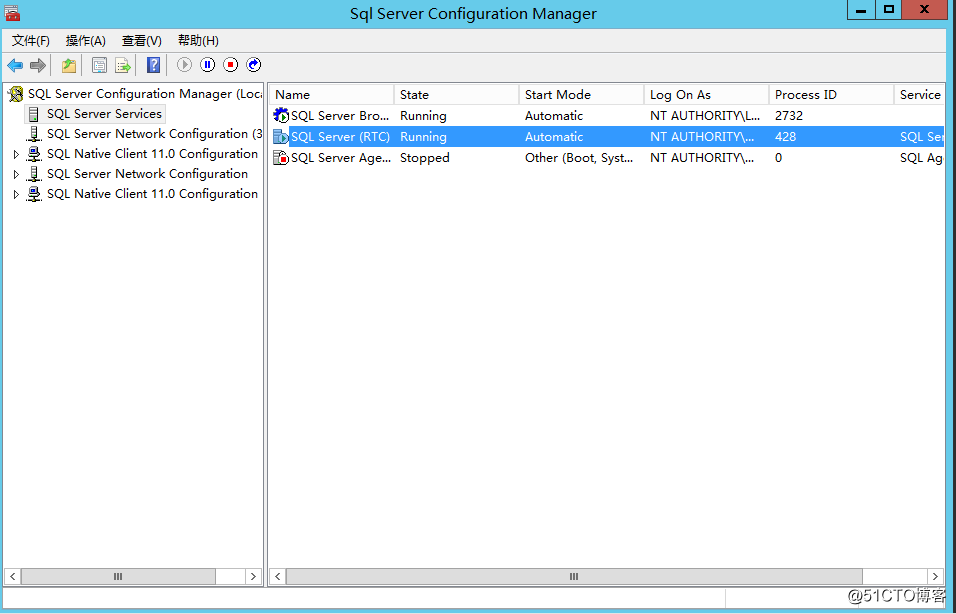Close the Sql Server Configuration Manager window

(924, 9)
